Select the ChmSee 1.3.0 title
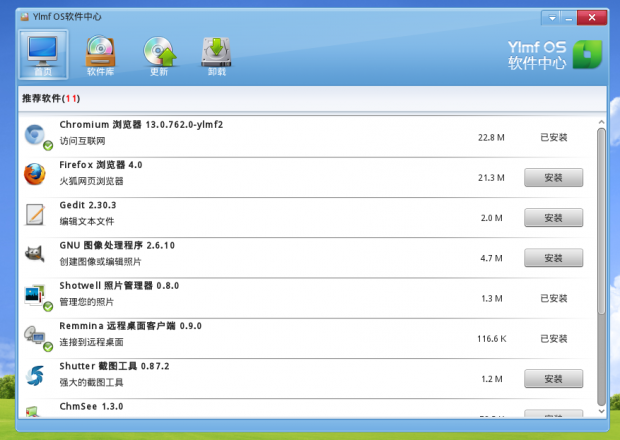The width and height of the screenshot is (620, 440). click(91, 406)
